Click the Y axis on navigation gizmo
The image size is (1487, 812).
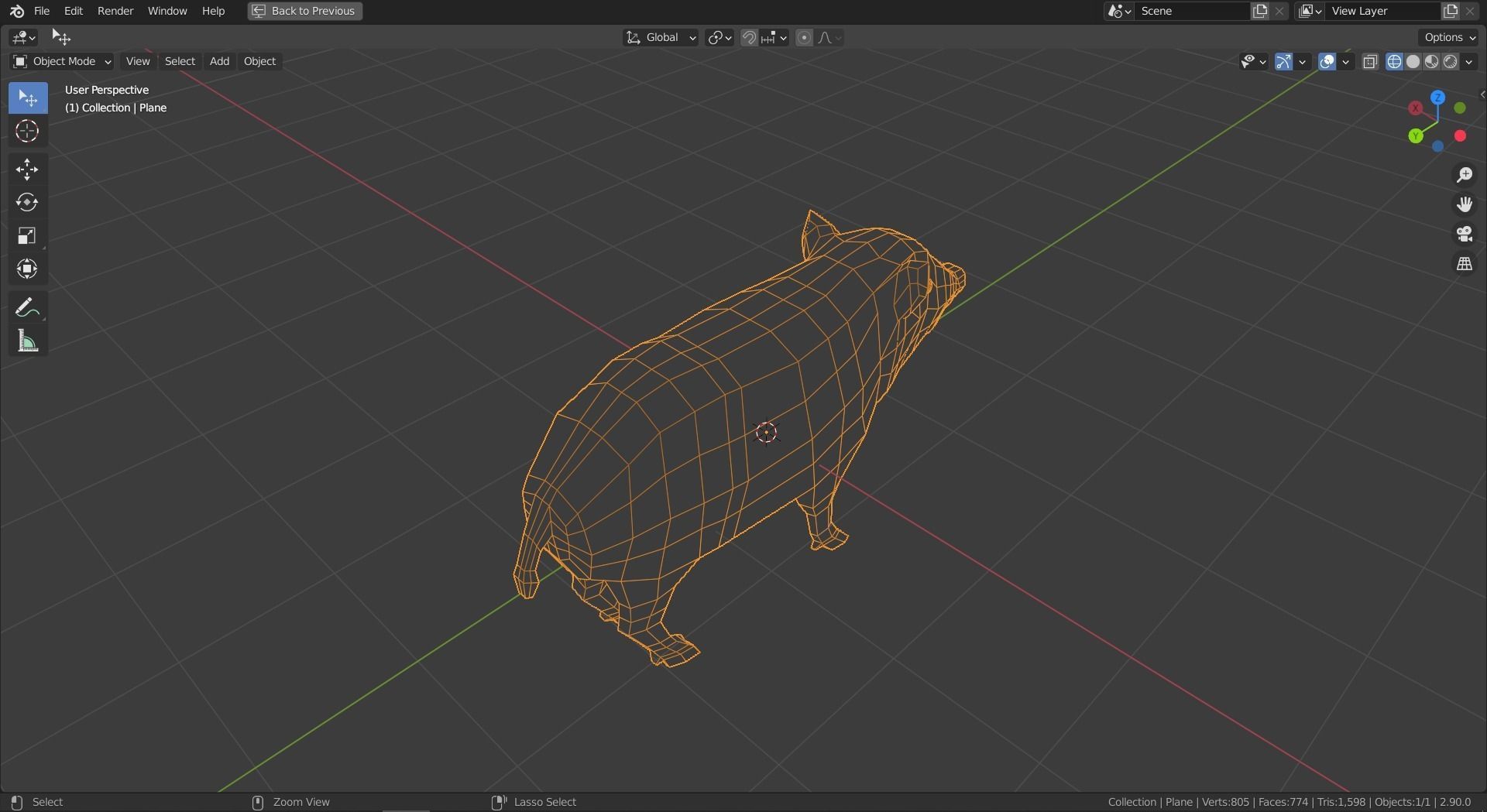pos(1416,136)
